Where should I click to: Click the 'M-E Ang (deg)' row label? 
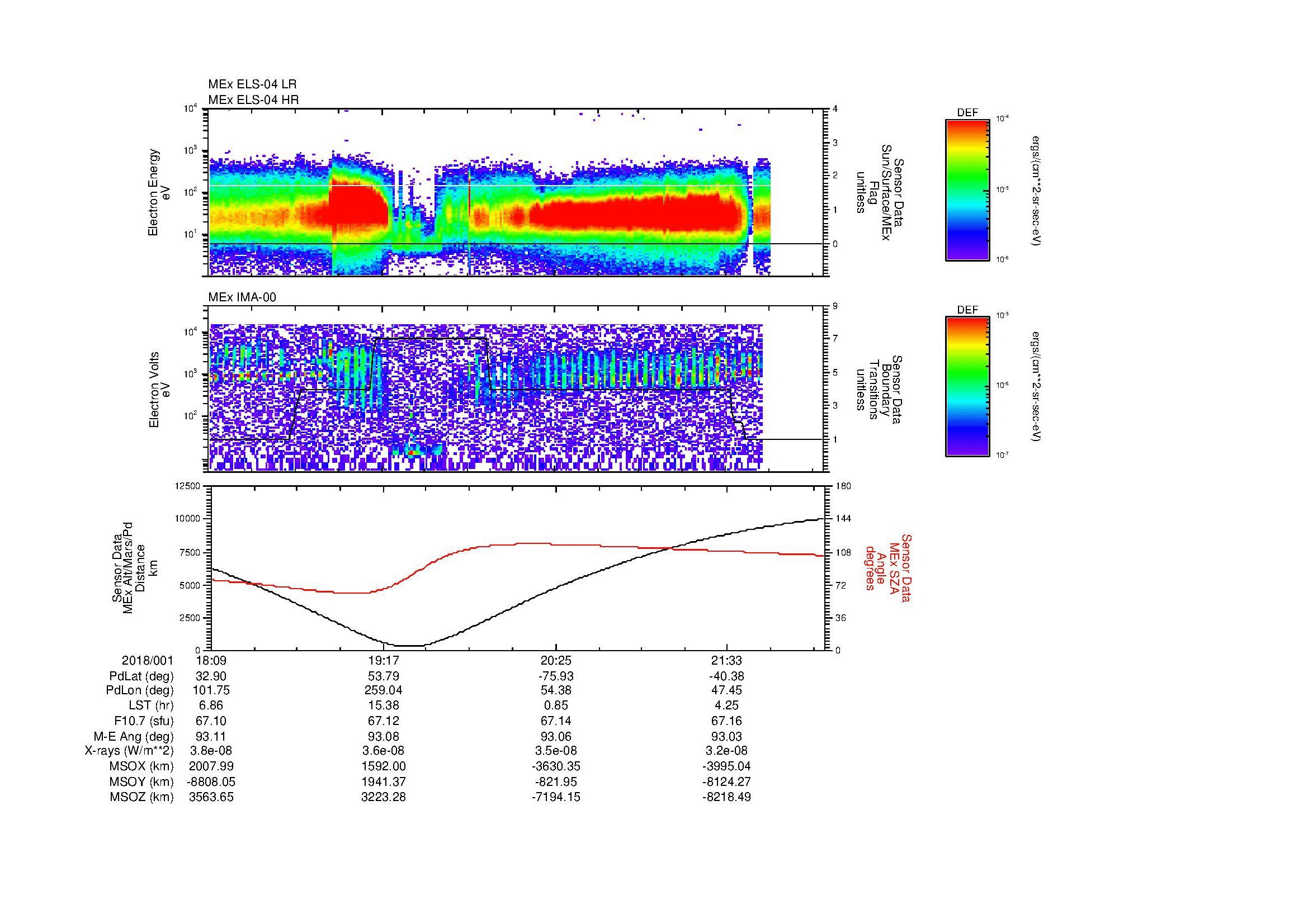(x=134, y=736)
